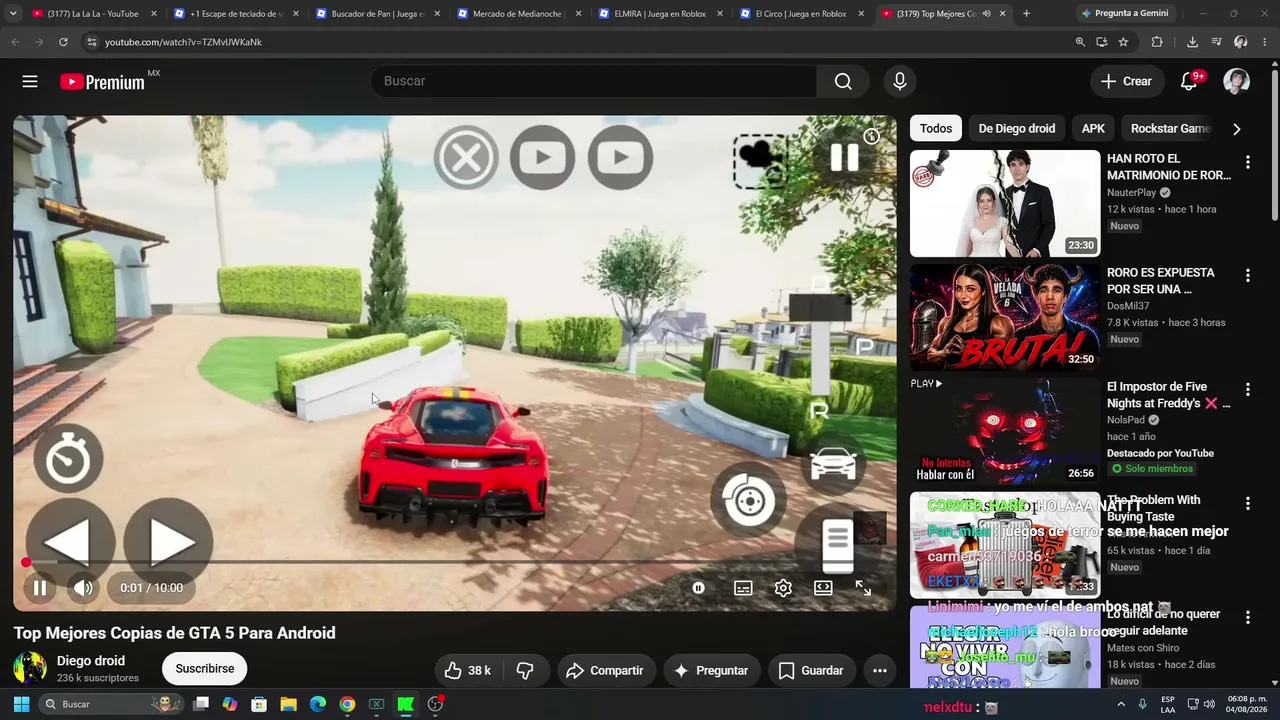This screenshot has height=720, width=1280.
Task: Subscribe with the Suscribirse button
Action: pyautogui.click(x=205, y=668)
